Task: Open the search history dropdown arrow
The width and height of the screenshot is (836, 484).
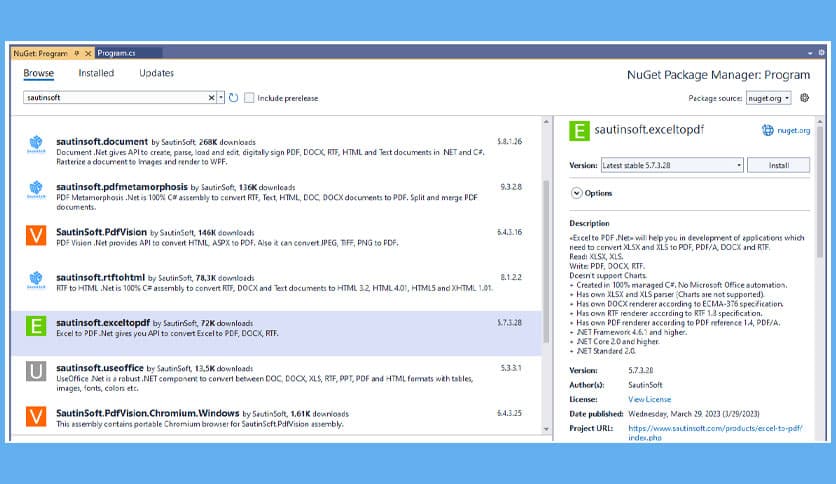Action: (221, 98)
